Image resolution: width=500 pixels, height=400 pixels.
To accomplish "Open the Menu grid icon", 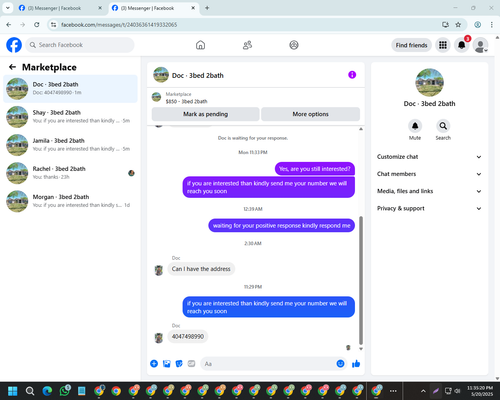I will click(443, 45).
